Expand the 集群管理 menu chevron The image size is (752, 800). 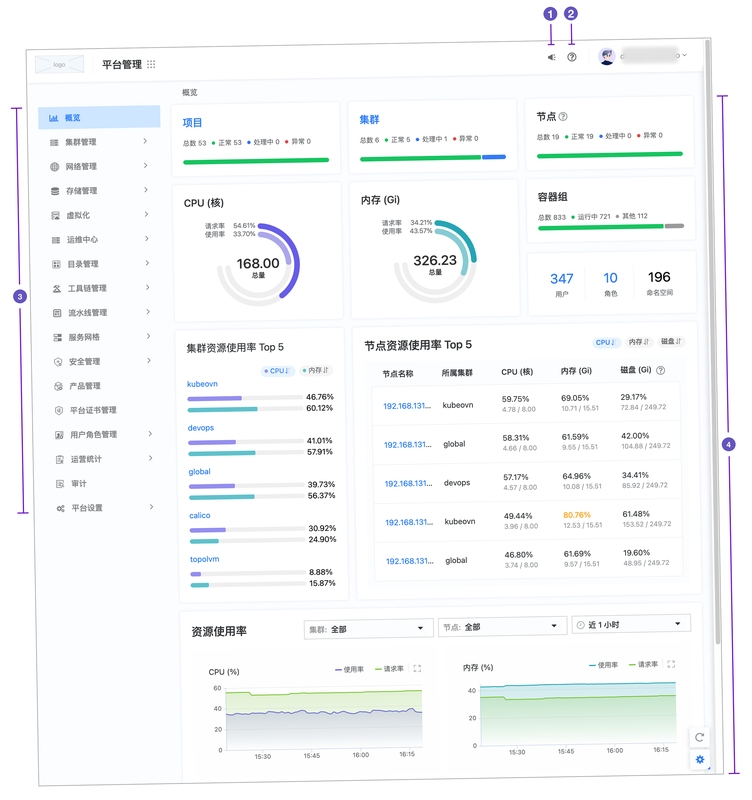click(x=145, y=141)
